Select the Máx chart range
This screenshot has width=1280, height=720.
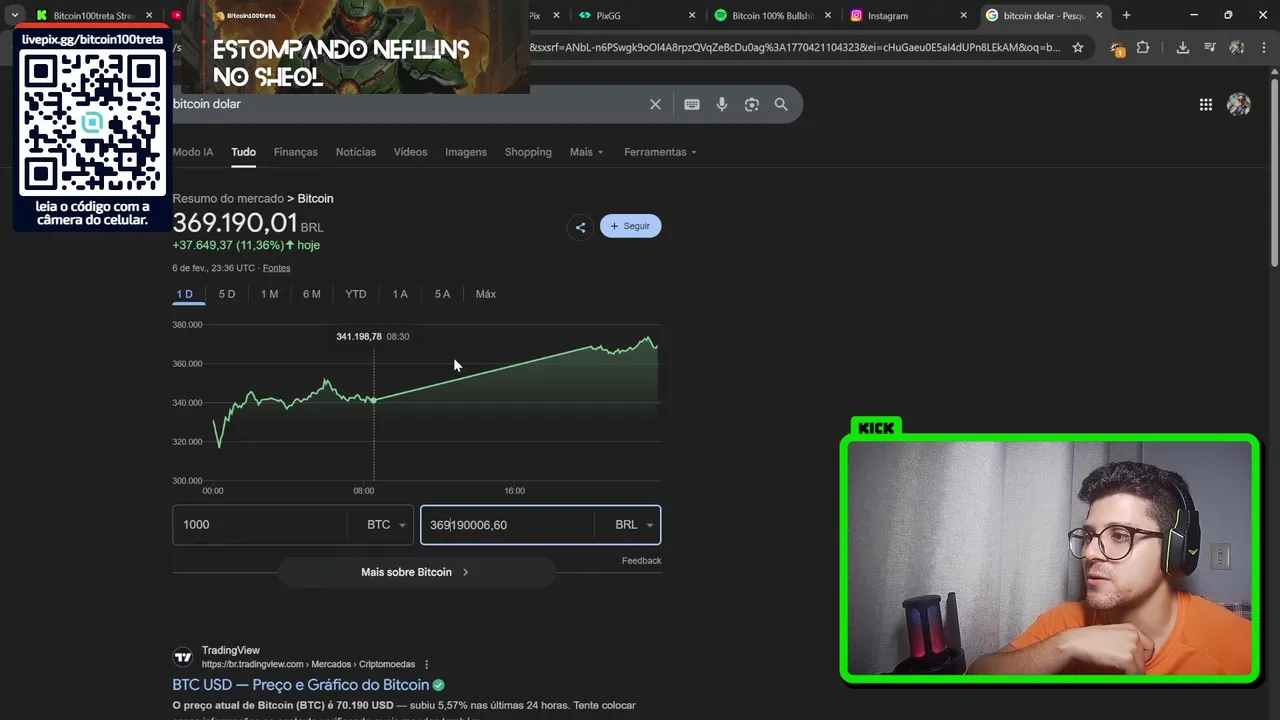point(486,294)
